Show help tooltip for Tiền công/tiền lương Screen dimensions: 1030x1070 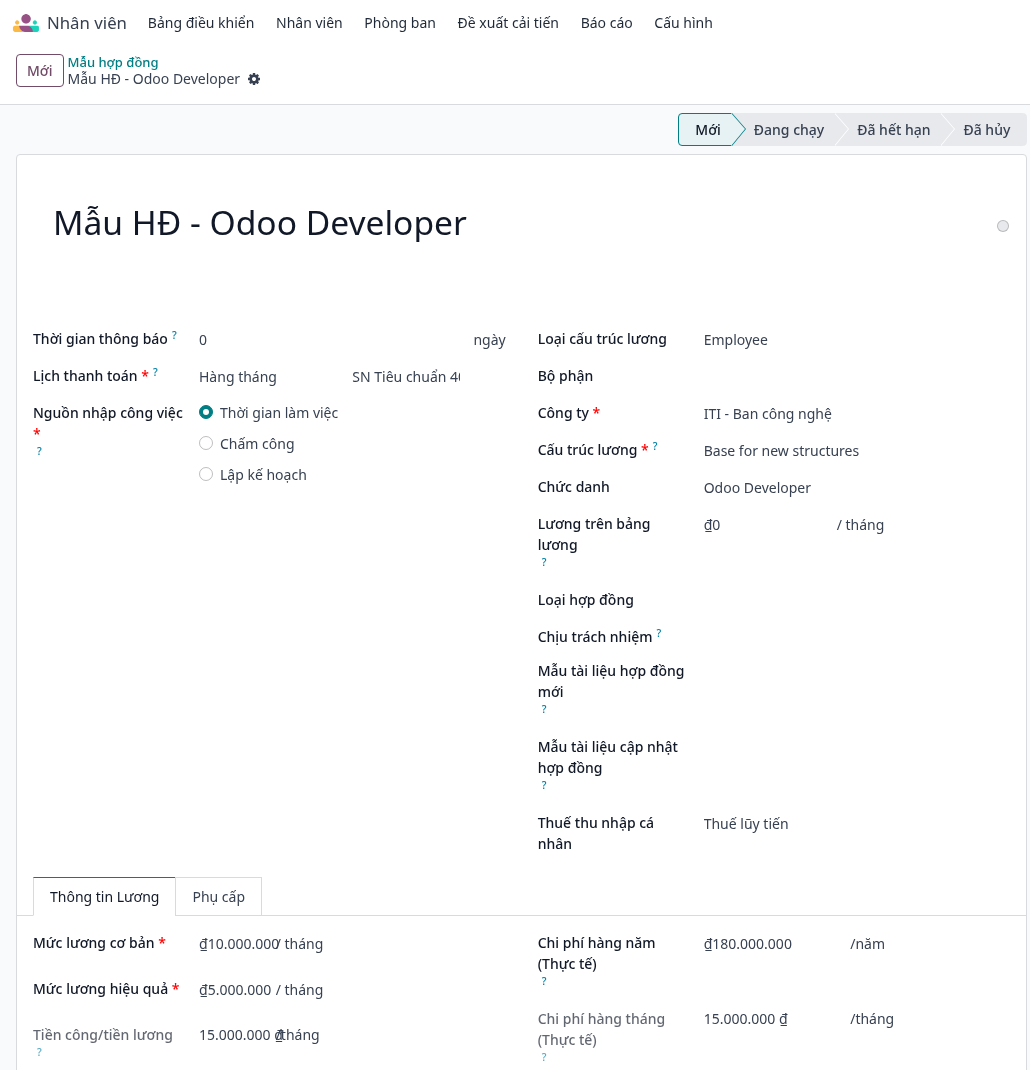tap(39, 1052)
